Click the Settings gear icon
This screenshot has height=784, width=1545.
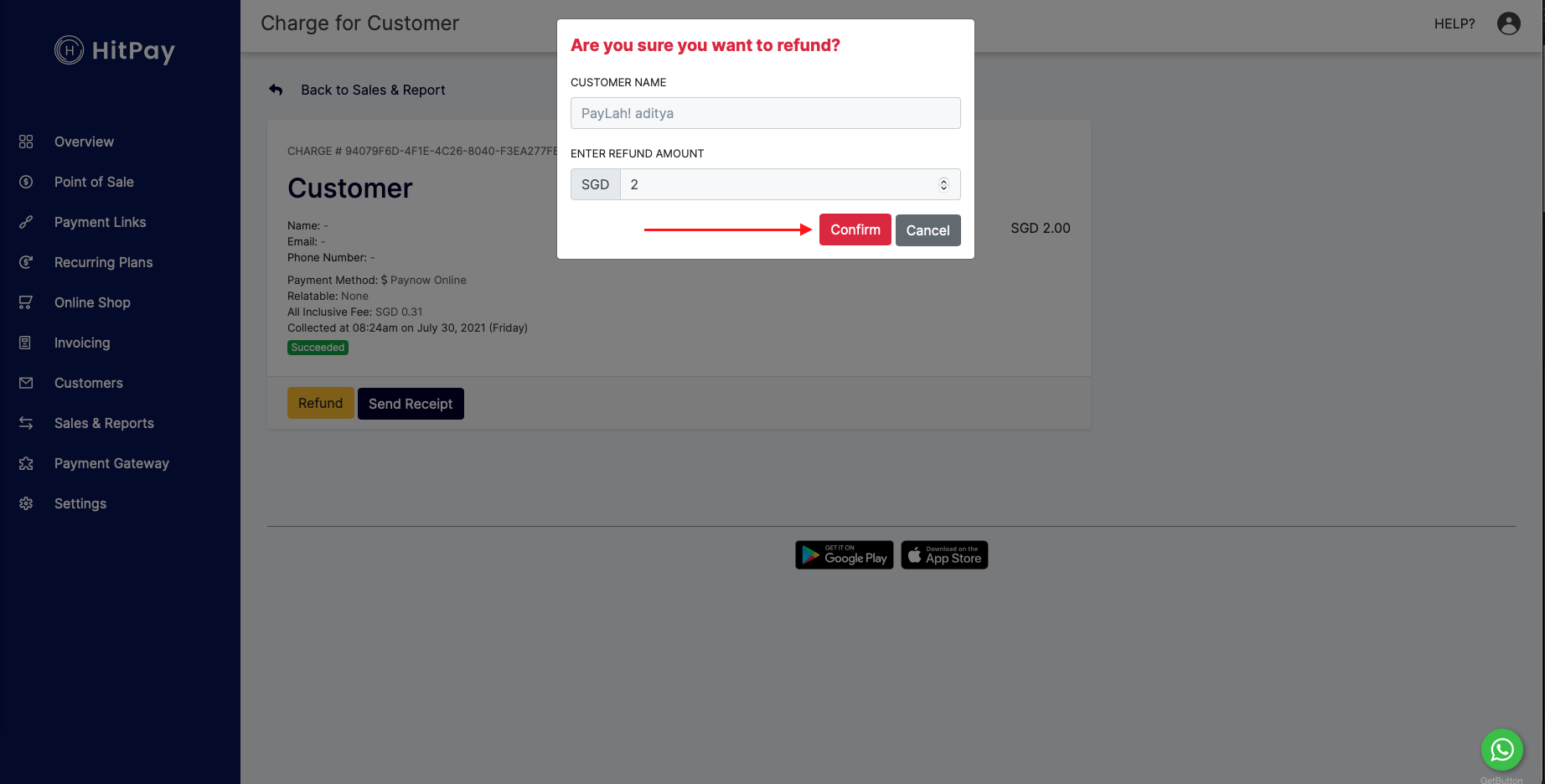pyautogui.click(x=26, y=503)
